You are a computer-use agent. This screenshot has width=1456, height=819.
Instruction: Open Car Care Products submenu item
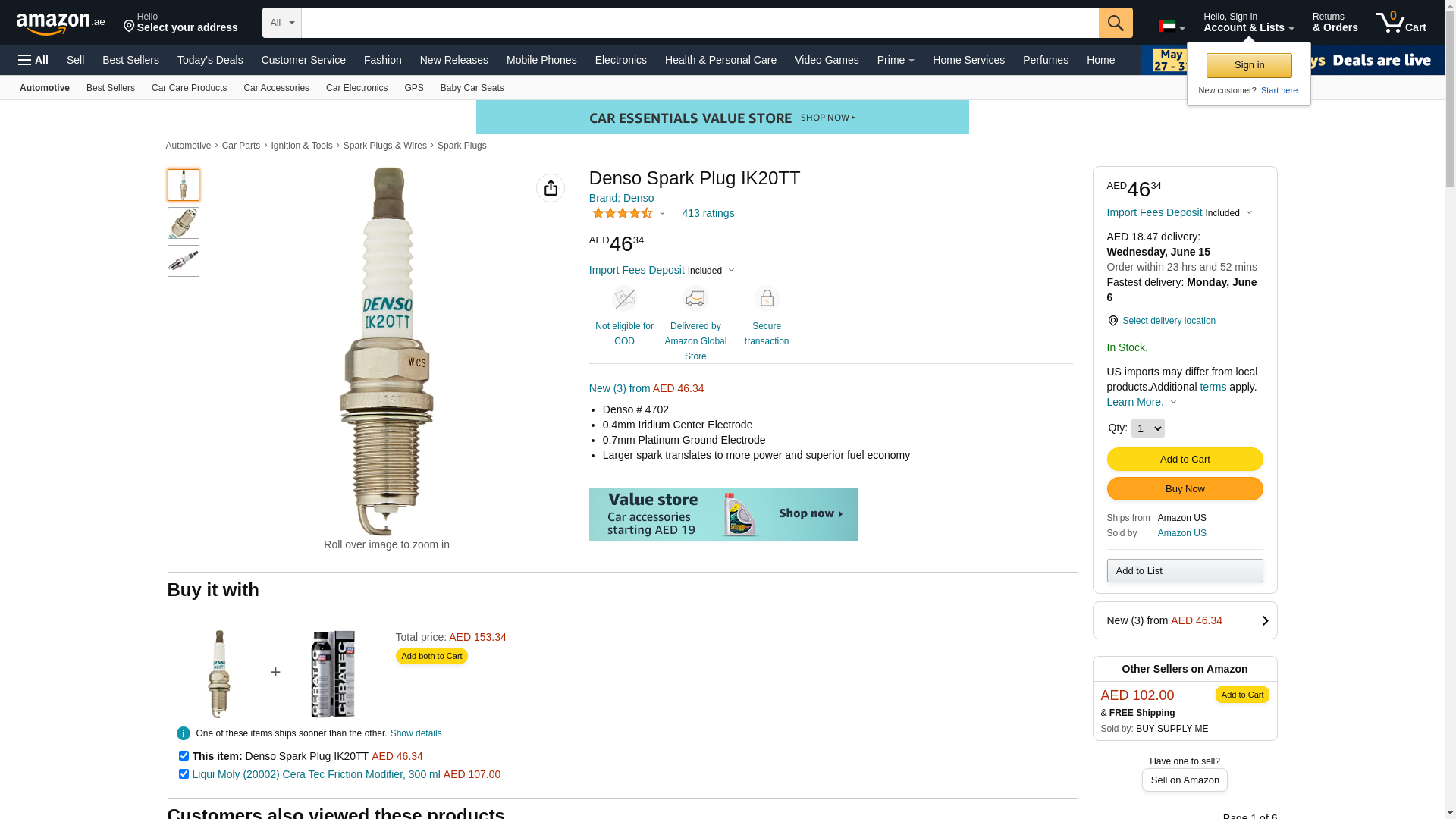tap(189, 88)
